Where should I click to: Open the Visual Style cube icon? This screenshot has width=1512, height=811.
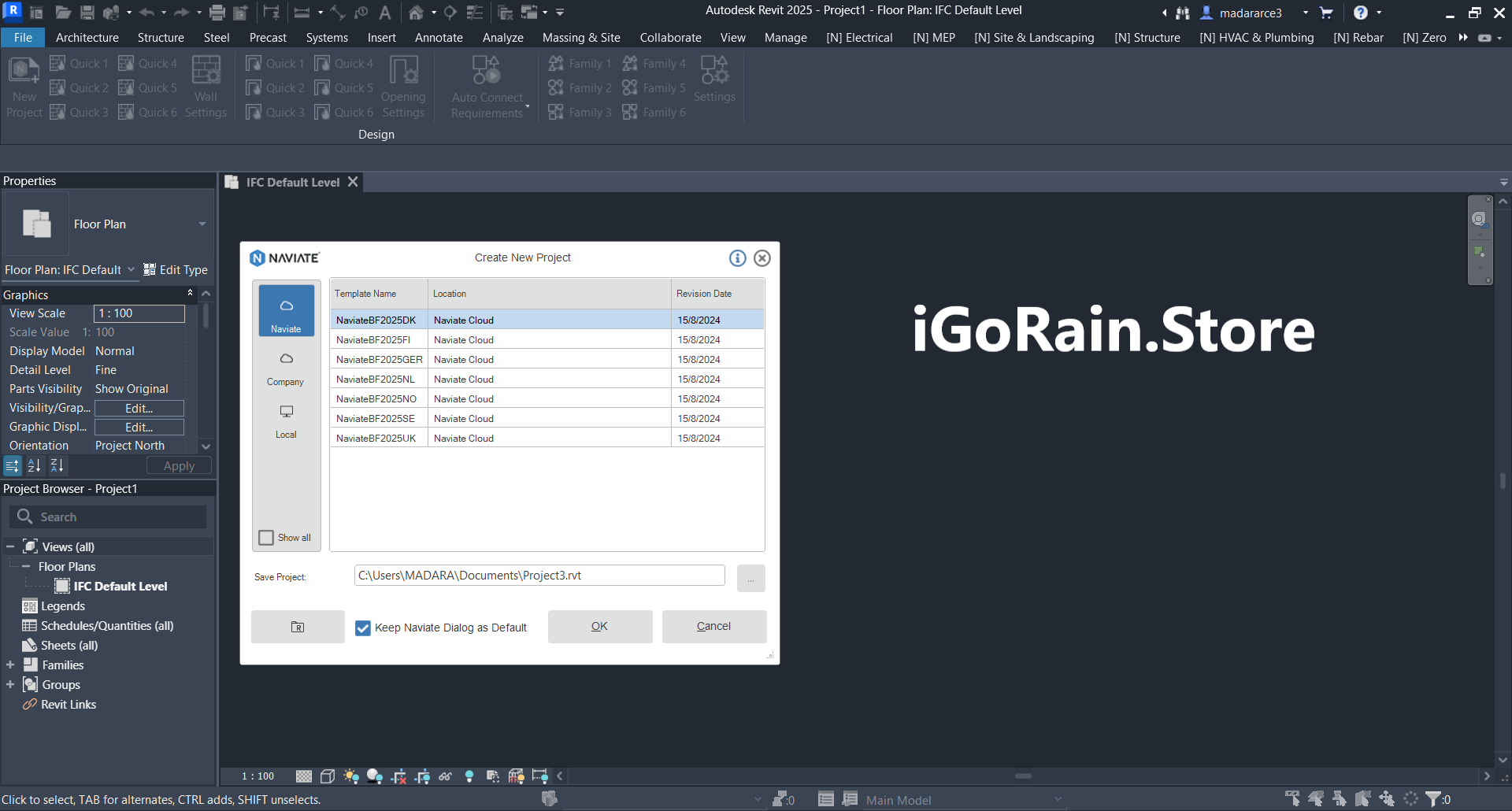click(x=328, y=776)
